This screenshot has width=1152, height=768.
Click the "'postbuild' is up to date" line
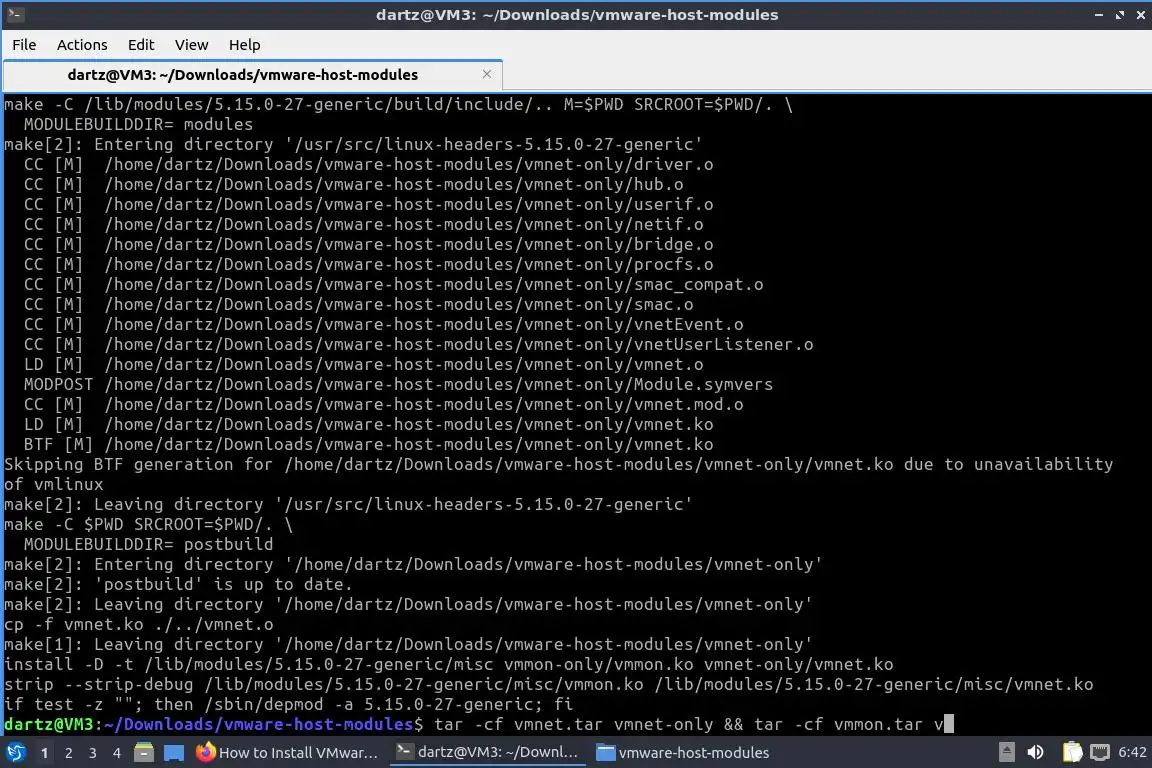click(179, 584)
